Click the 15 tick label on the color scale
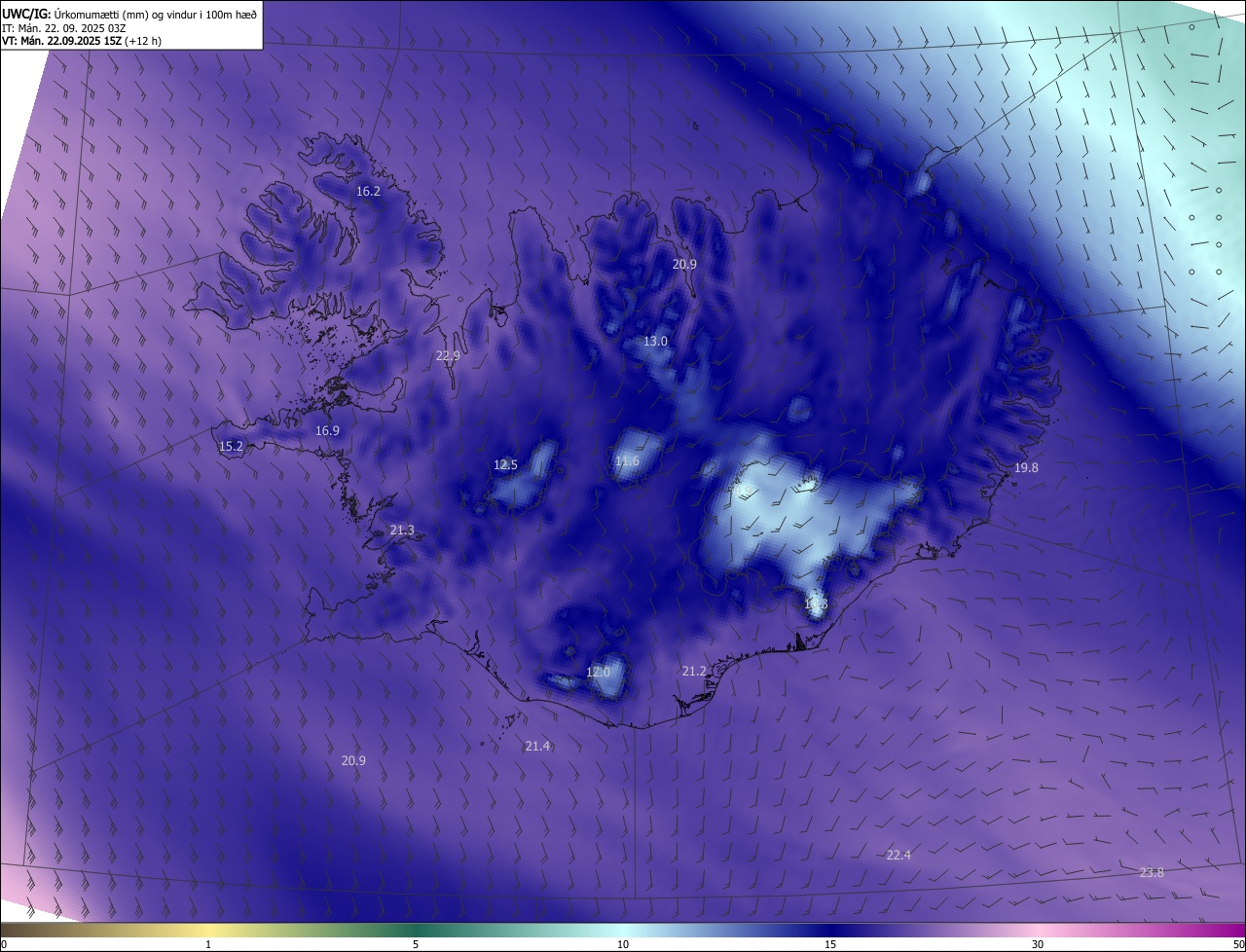The image size is (1246, 952). [830, 944]
